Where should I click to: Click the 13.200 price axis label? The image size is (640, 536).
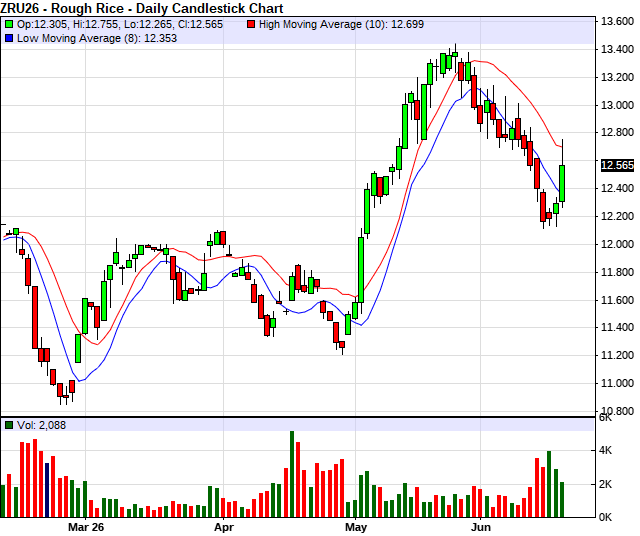coord(617,77)
